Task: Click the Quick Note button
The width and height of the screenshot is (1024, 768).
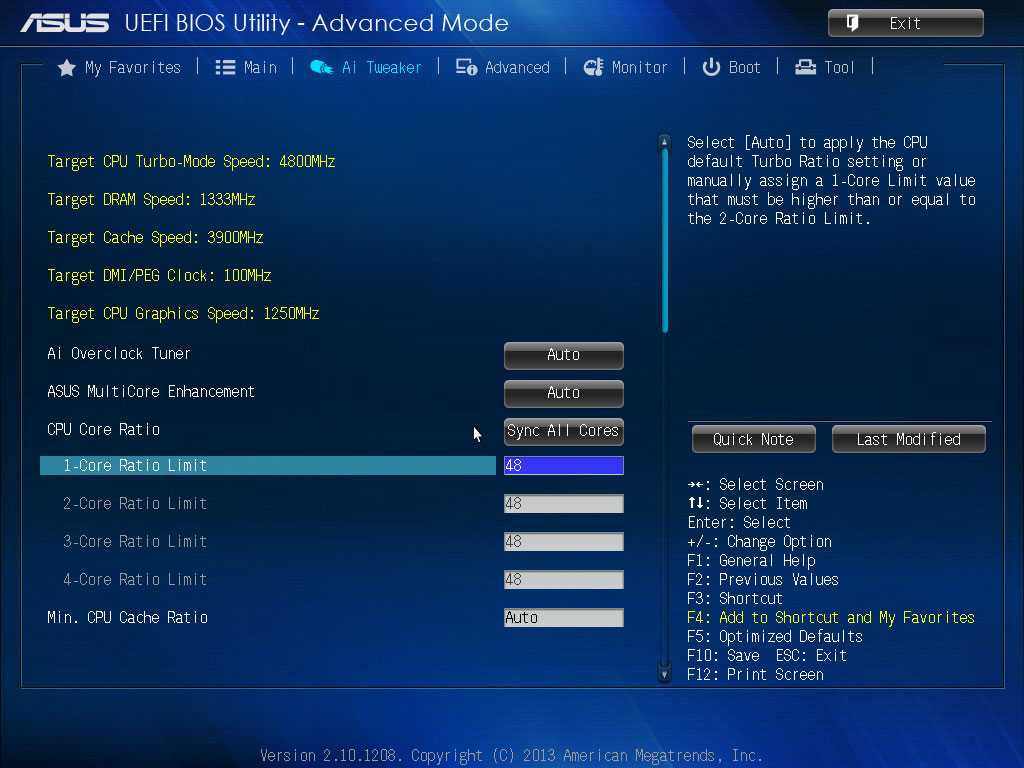Action: (754, 440)
